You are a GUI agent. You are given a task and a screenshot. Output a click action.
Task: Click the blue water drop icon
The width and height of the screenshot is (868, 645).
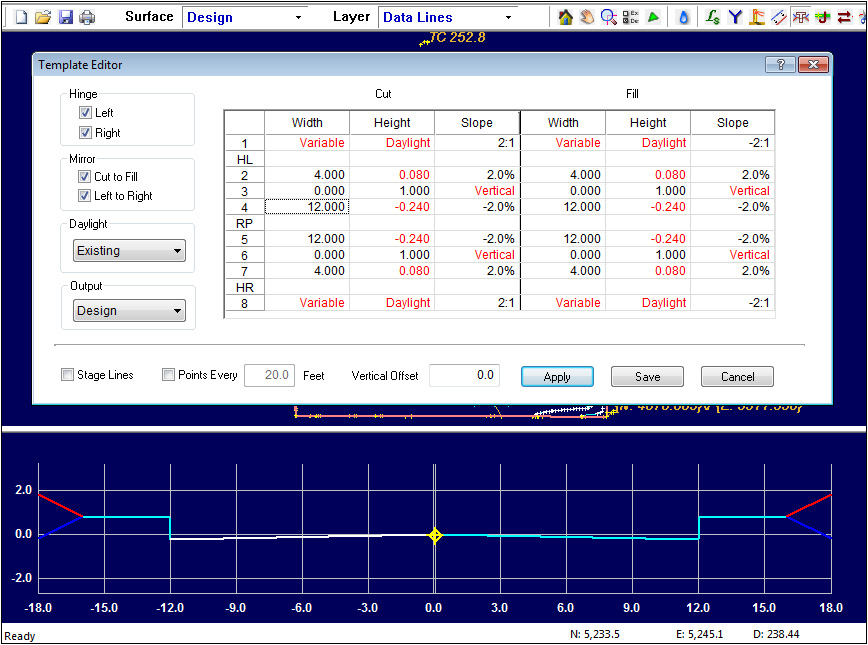(x=684, y=17)
